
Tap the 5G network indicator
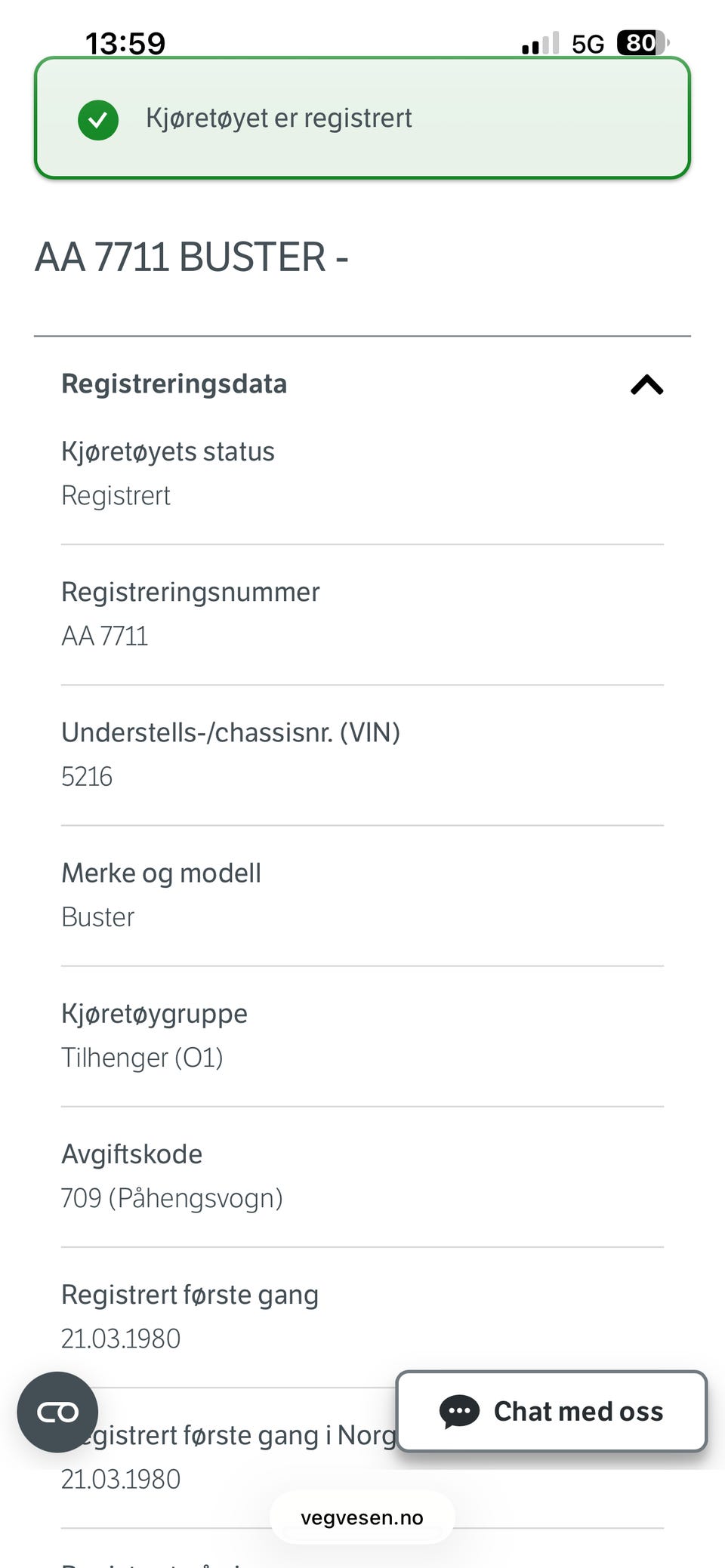click(588, 44)
